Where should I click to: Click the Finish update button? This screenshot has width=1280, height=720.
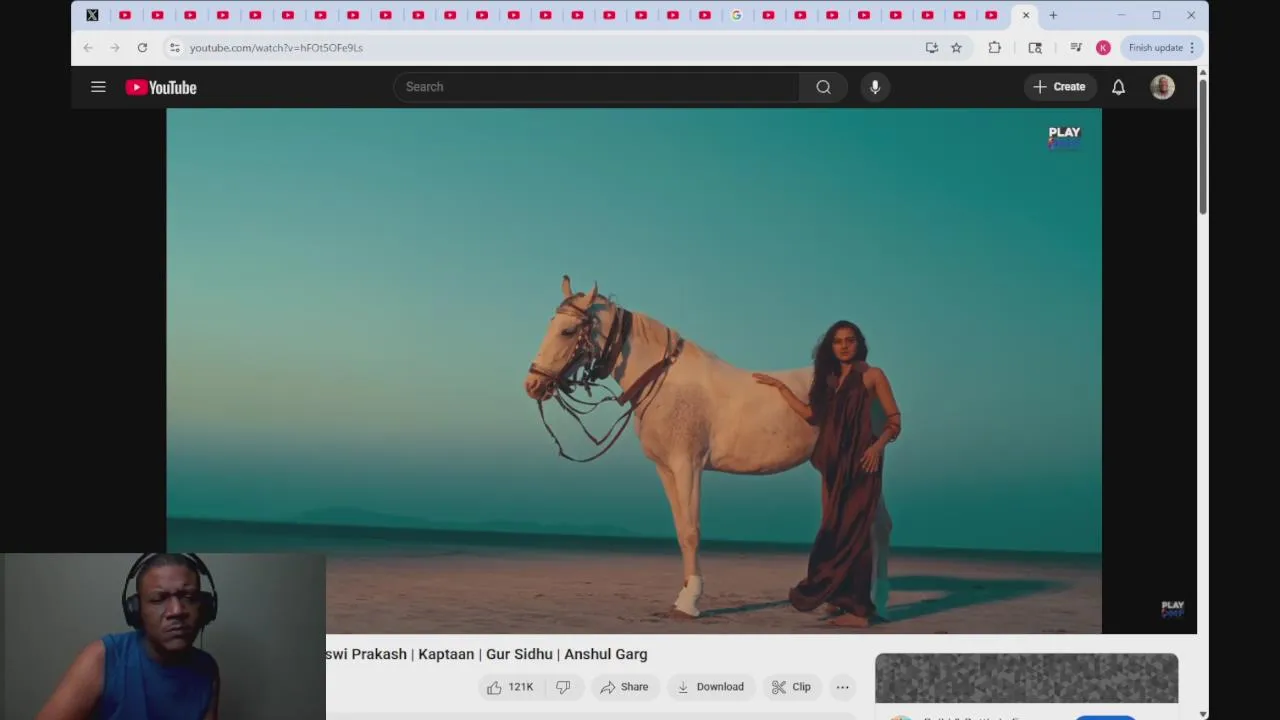click(x=1161, y=47)
